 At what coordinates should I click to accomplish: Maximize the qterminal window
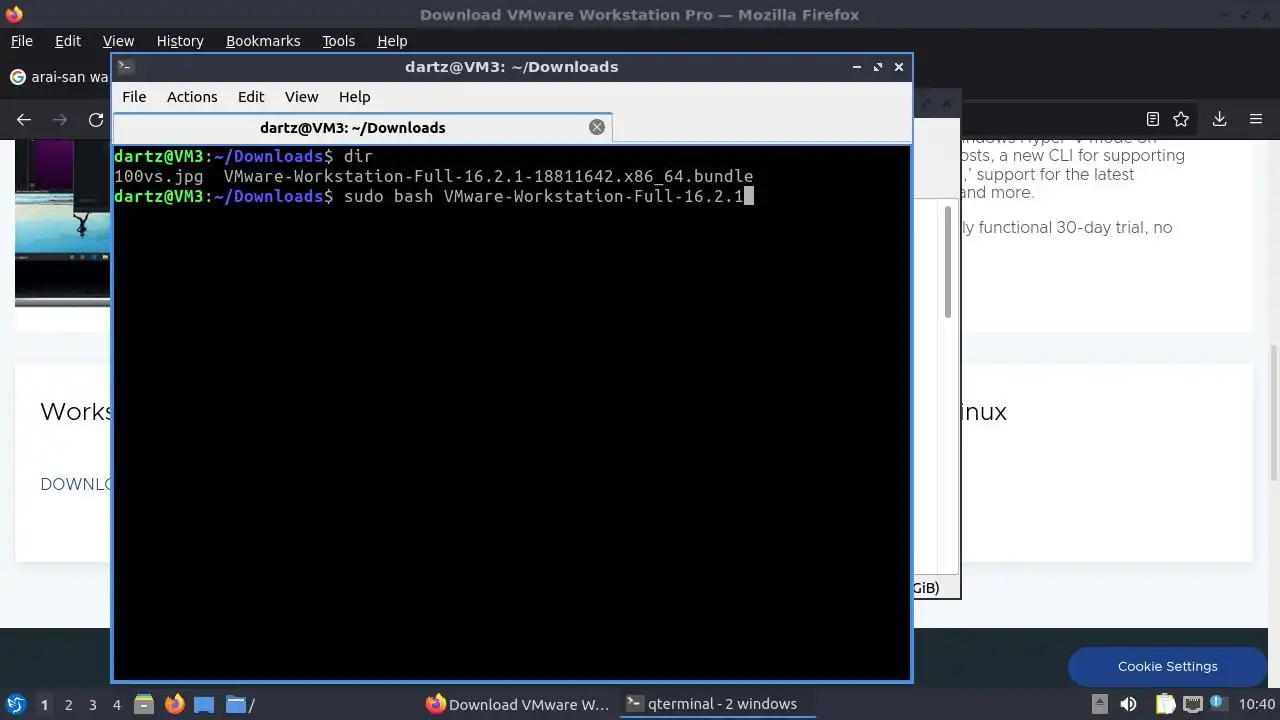(x=878, y=67)
